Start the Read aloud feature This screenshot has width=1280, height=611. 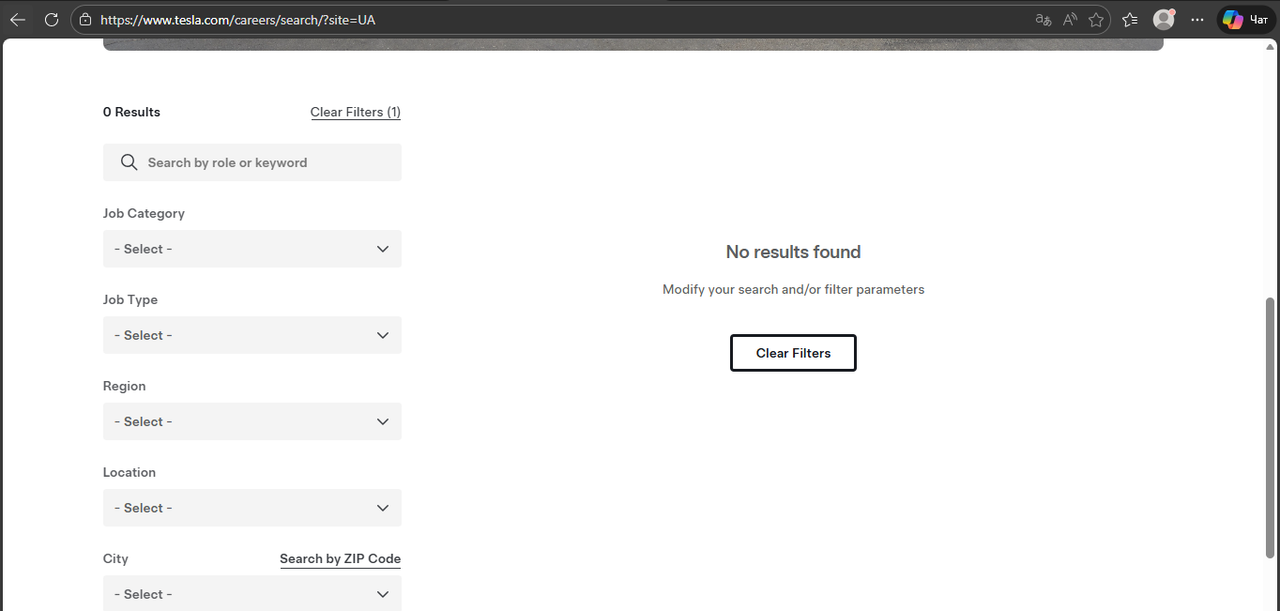coord(1070,19)
